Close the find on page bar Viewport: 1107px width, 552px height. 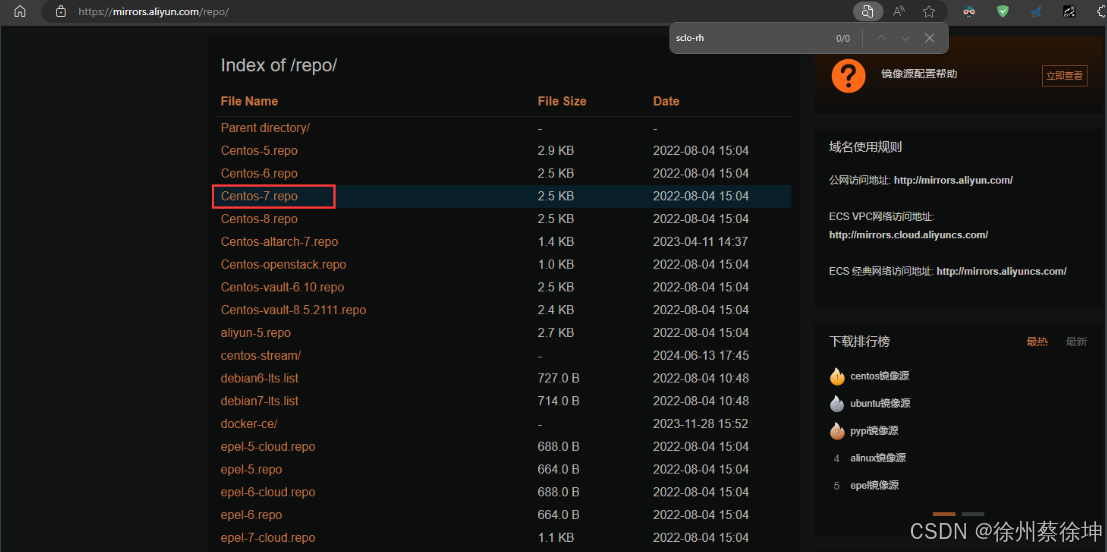click(x=930, y=38)
